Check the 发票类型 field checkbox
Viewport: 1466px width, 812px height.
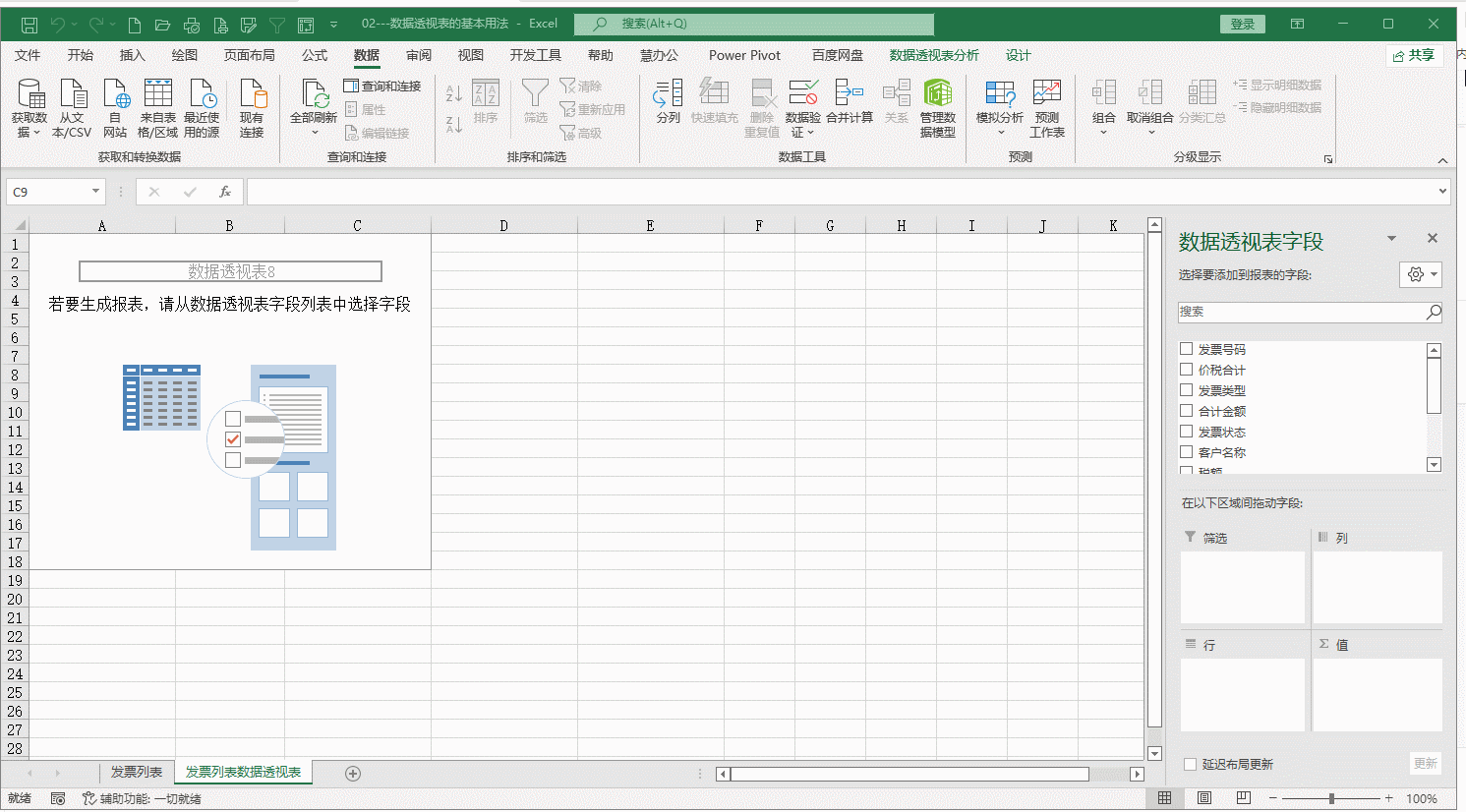(1187, 390)
